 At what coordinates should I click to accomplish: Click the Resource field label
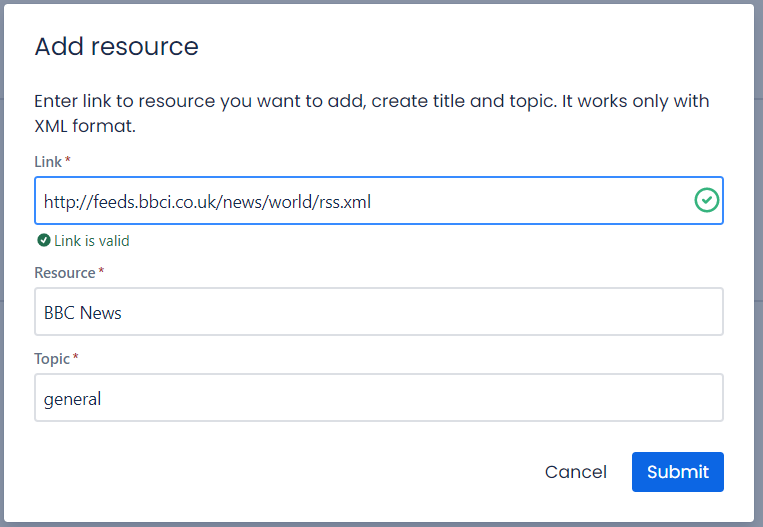click(64, 273)
